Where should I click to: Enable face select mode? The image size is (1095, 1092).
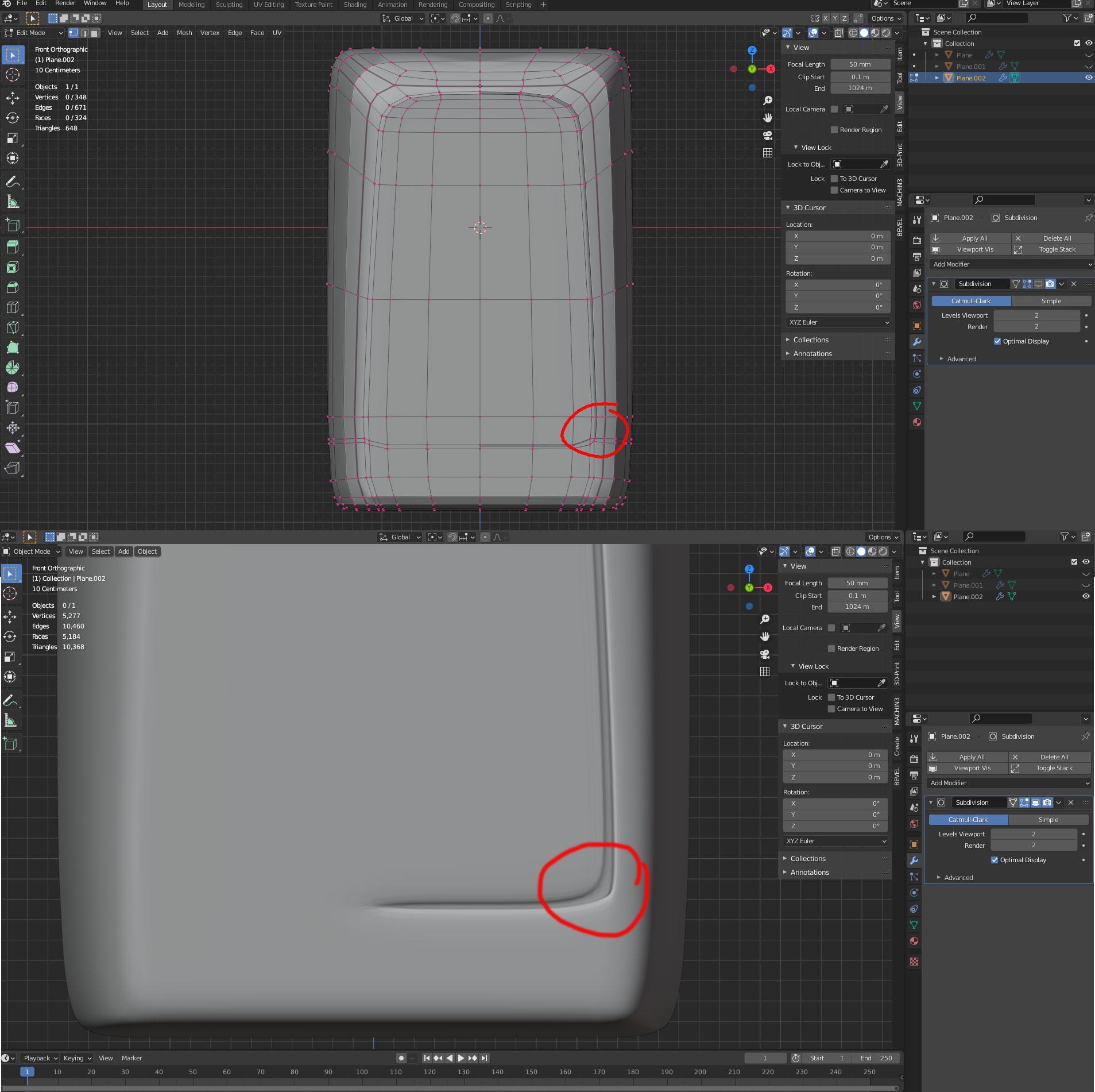click(x=95, y=33)
